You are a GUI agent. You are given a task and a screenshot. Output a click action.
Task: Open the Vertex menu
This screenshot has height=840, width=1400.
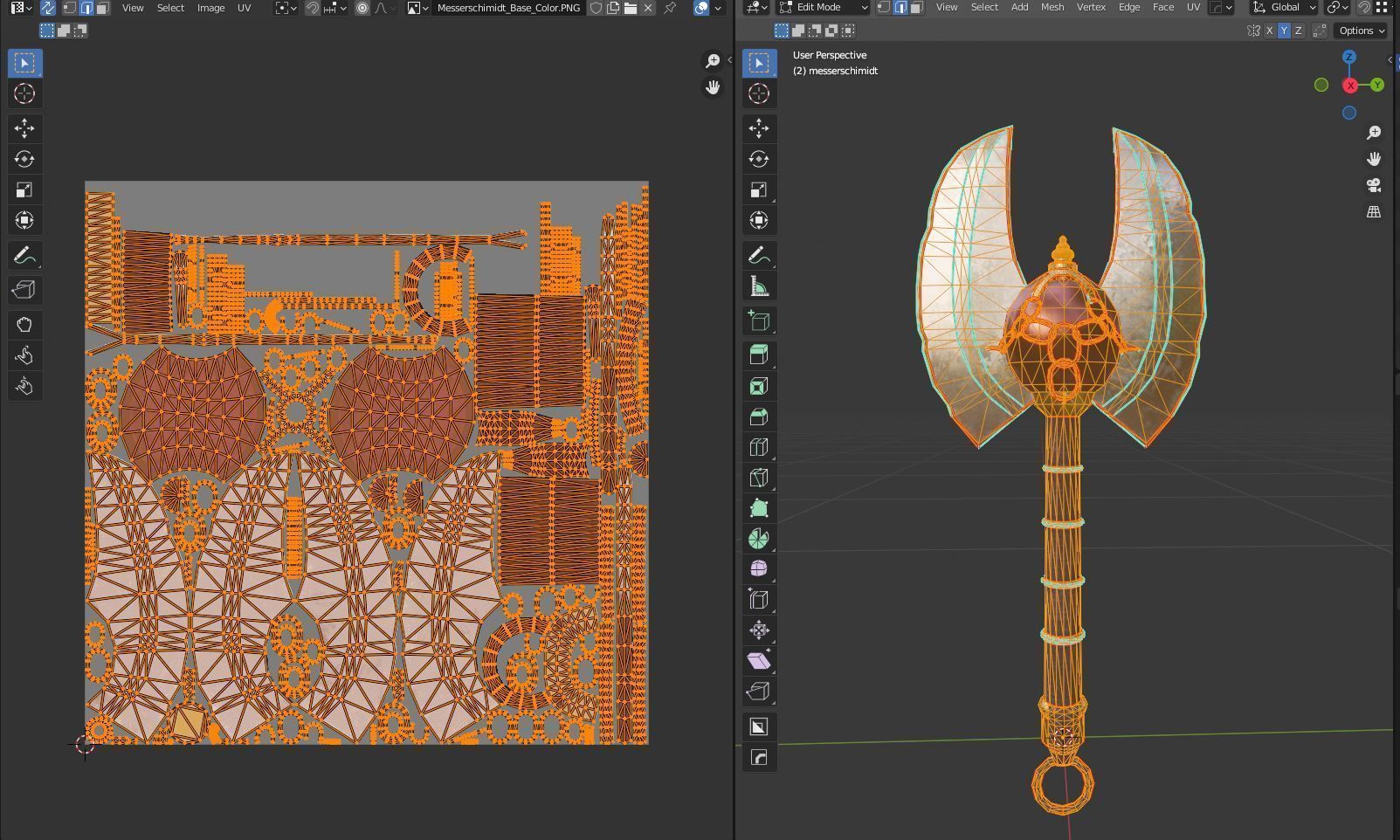click(x=1091, y=7)
